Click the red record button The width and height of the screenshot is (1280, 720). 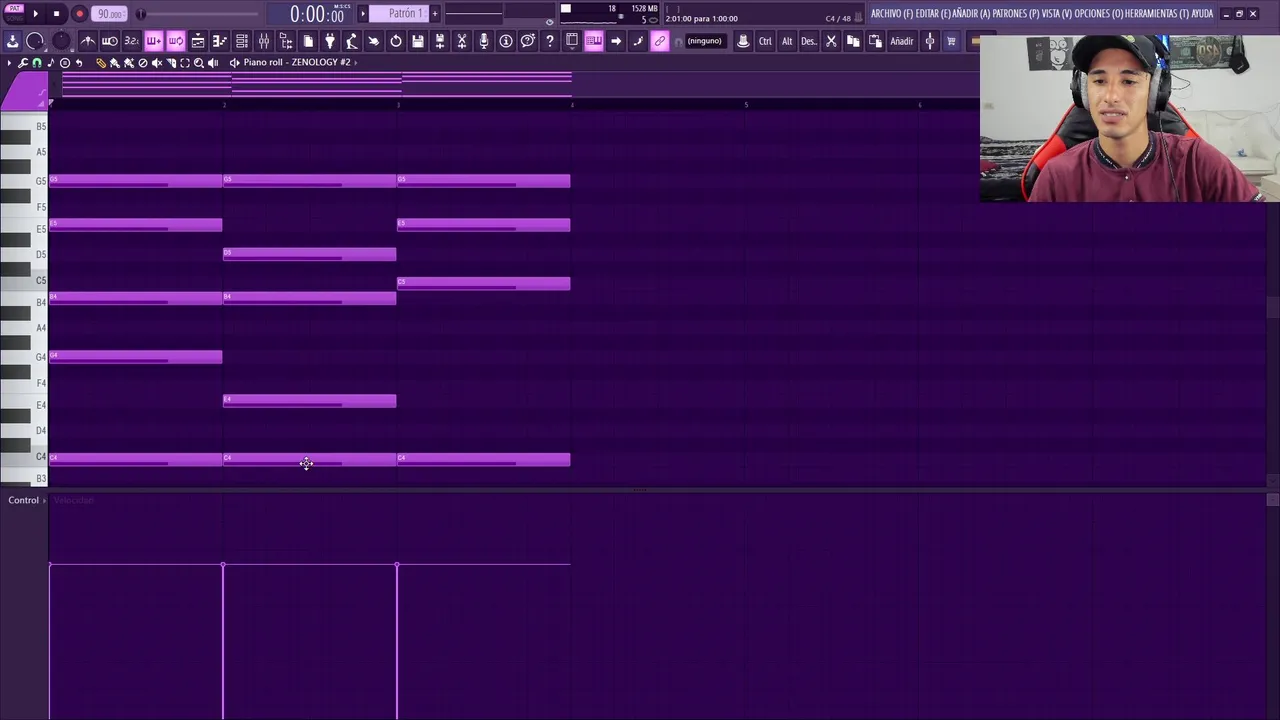click(x=79, y=14)
